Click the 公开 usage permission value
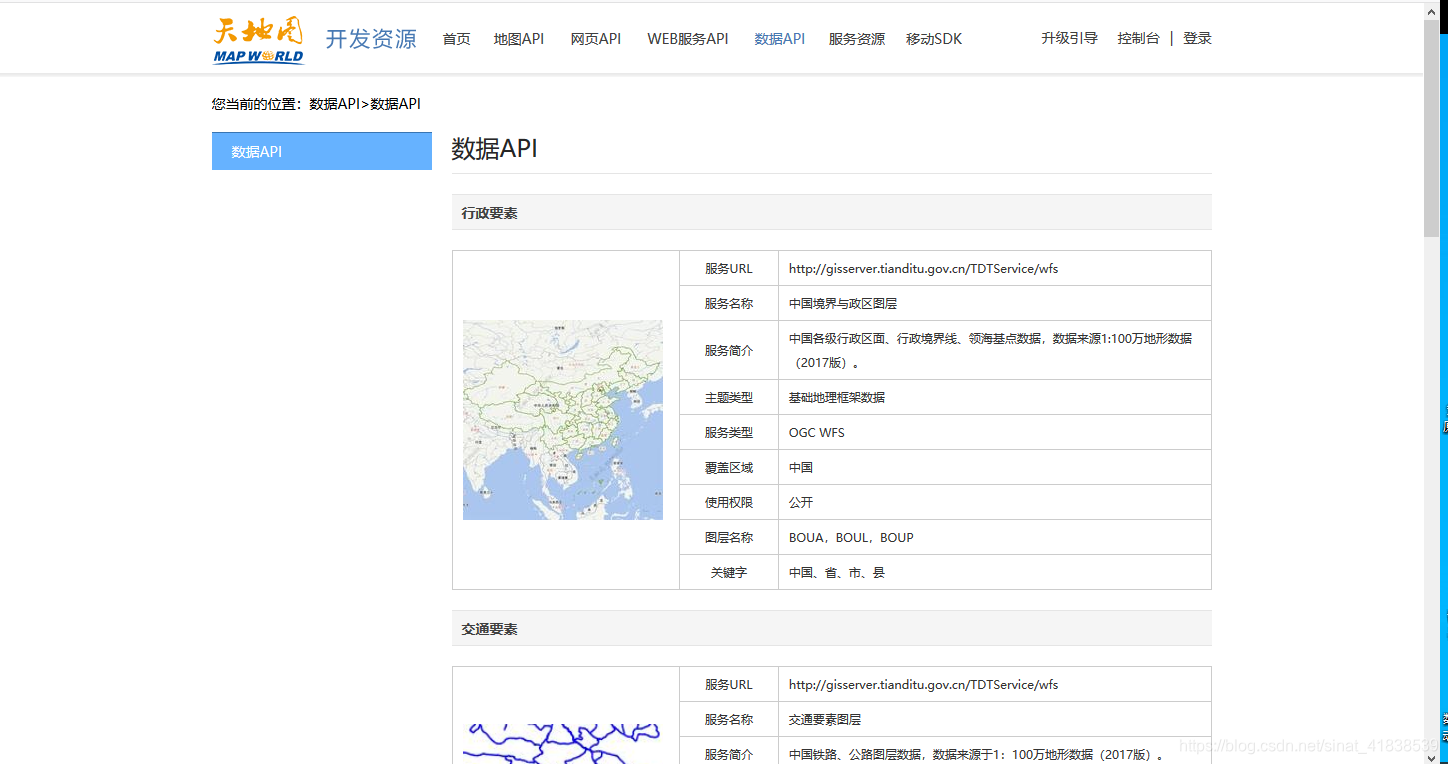The width and height of the screenshot is (1448, 764). 800,502
